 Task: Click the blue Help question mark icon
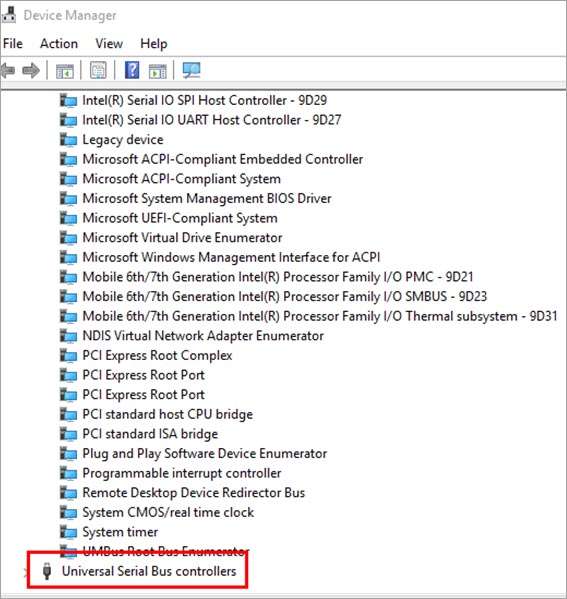click(x=132, y=70)
